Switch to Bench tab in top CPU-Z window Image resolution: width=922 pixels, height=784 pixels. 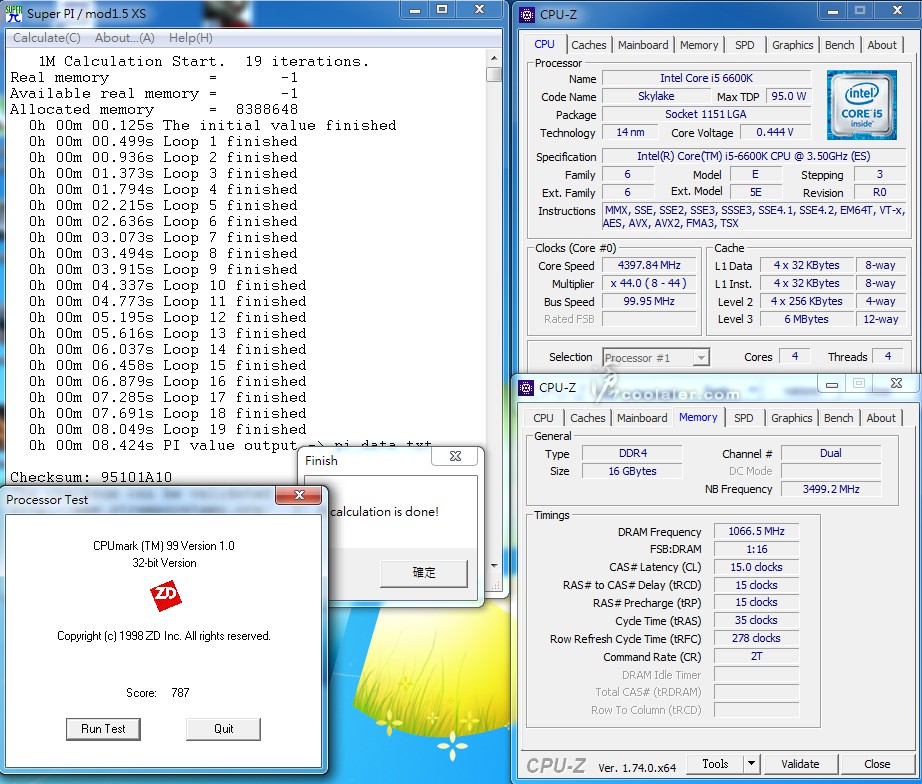coord(839,45)
